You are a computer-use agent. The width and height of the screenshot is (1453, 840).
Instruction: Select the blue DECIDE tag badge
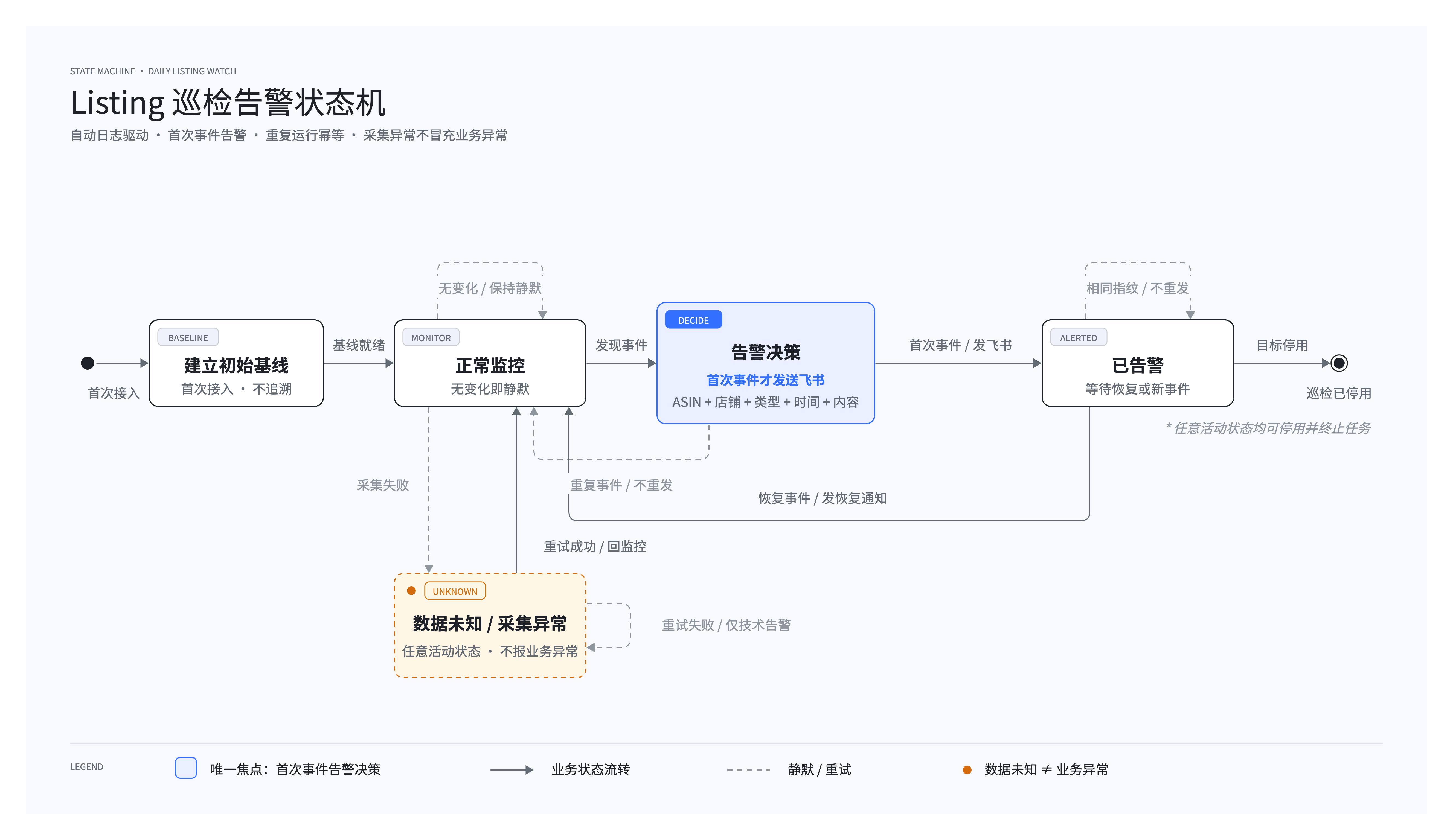(693, 320)
